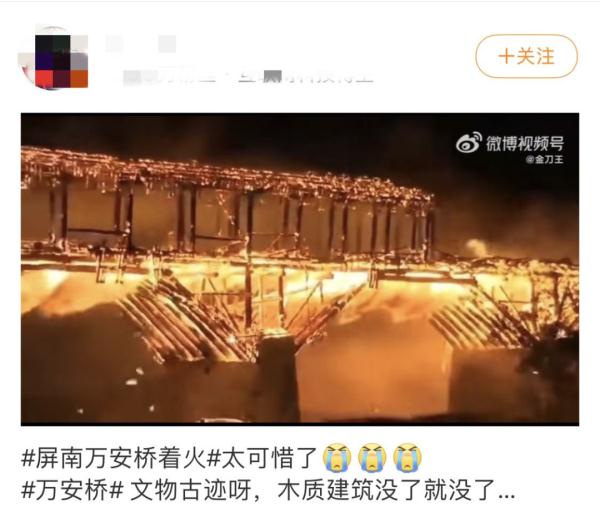Click the Weibo eye logo watermark
The height and width of the screenshot is (513, 600).
coord(469,142)
